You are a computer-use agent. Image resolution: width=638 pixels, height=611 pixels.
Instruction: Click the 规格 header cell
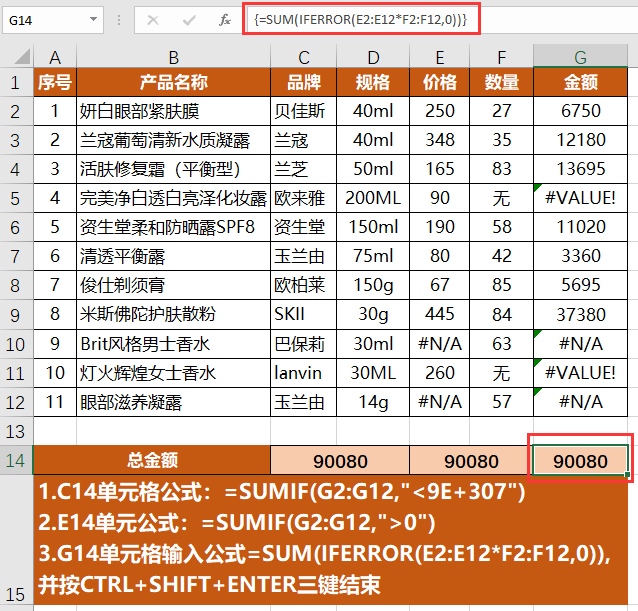click(373, 83)
